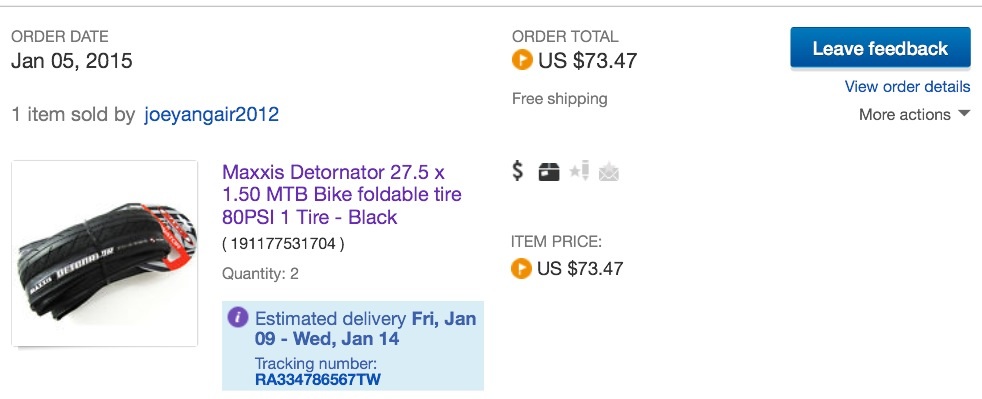Click the order date Jan 05, 2015
Screen dimensions: 982x399
click(x=72, y=61)
